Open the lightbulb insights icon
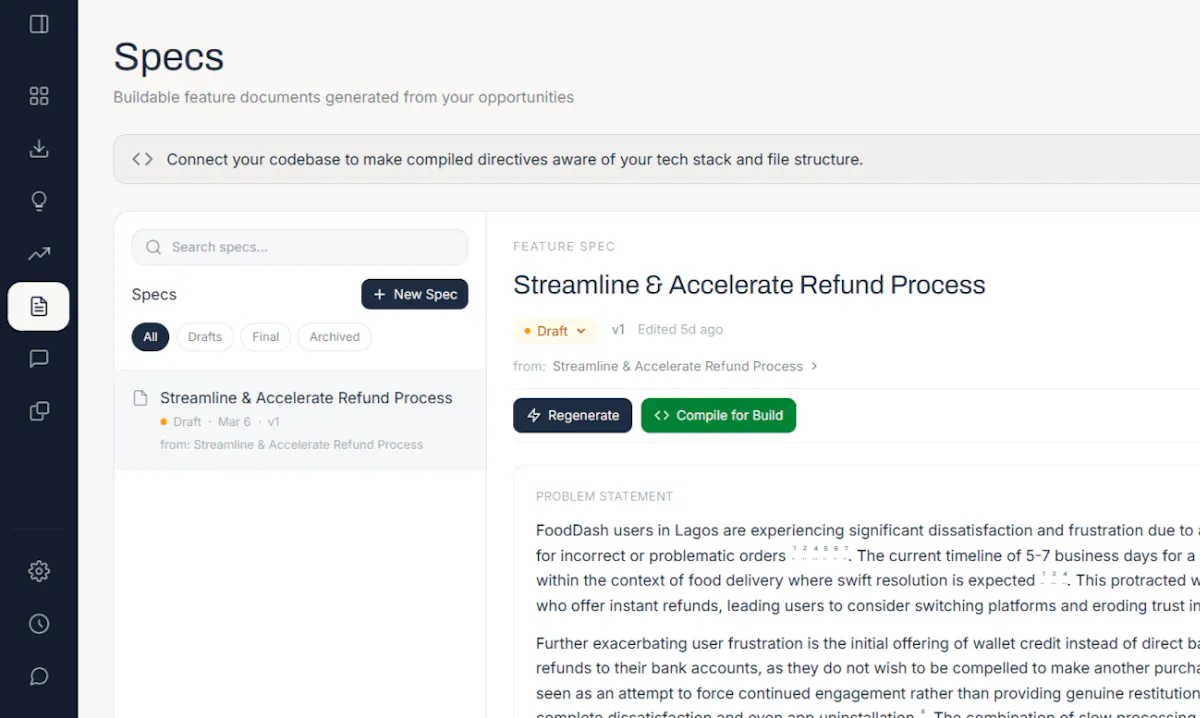 [x=39, y=201]
